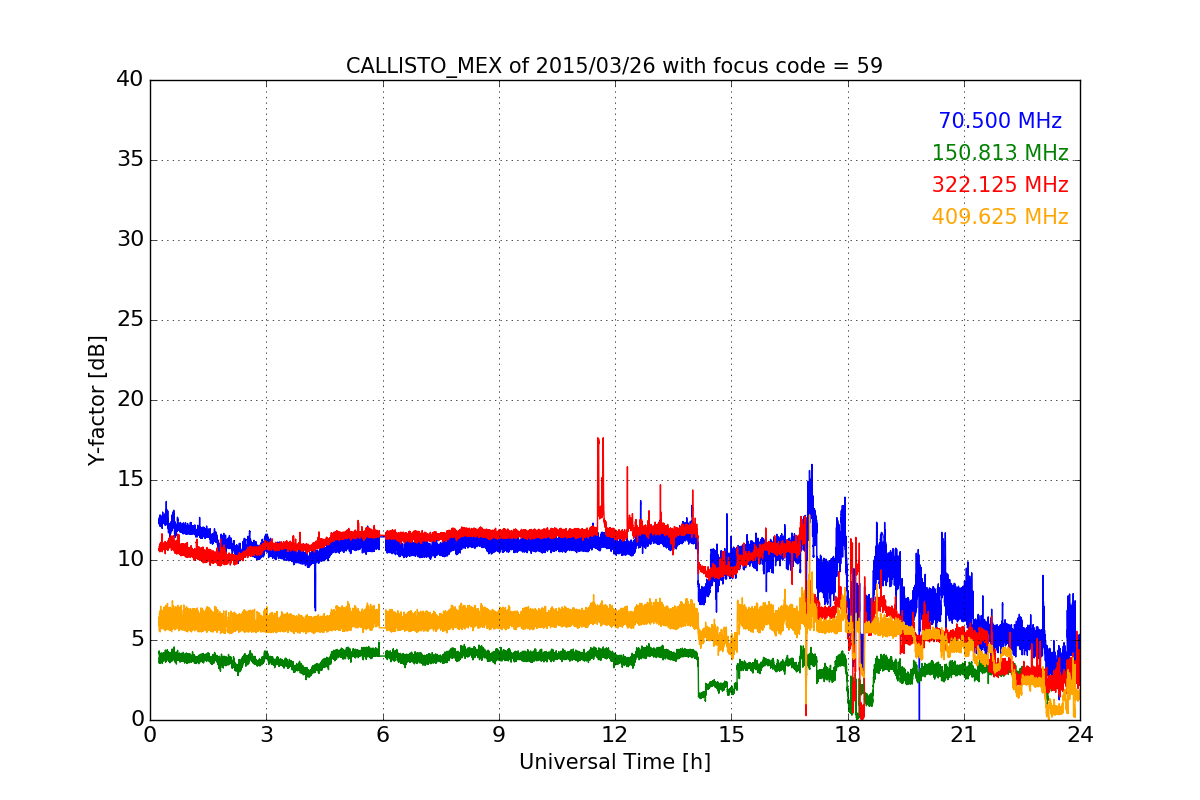Click the x-axis tick label 18
The image size is (1200, 800).
pos(847,734)
